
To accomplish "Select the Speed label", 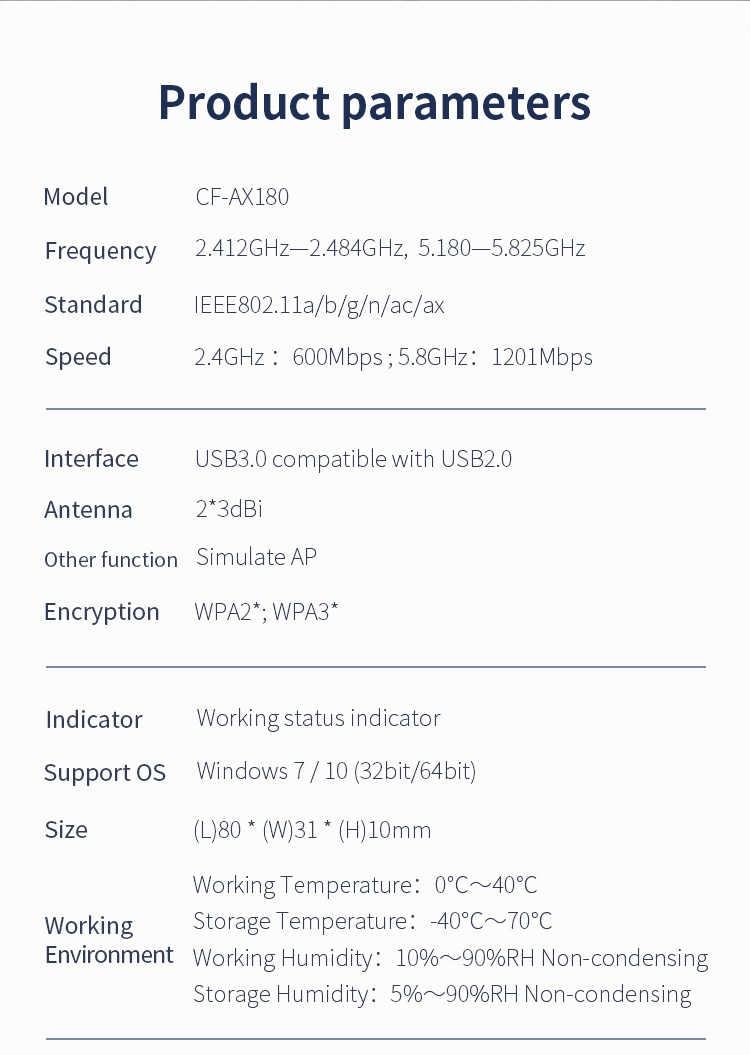I will tap(78, 357).
